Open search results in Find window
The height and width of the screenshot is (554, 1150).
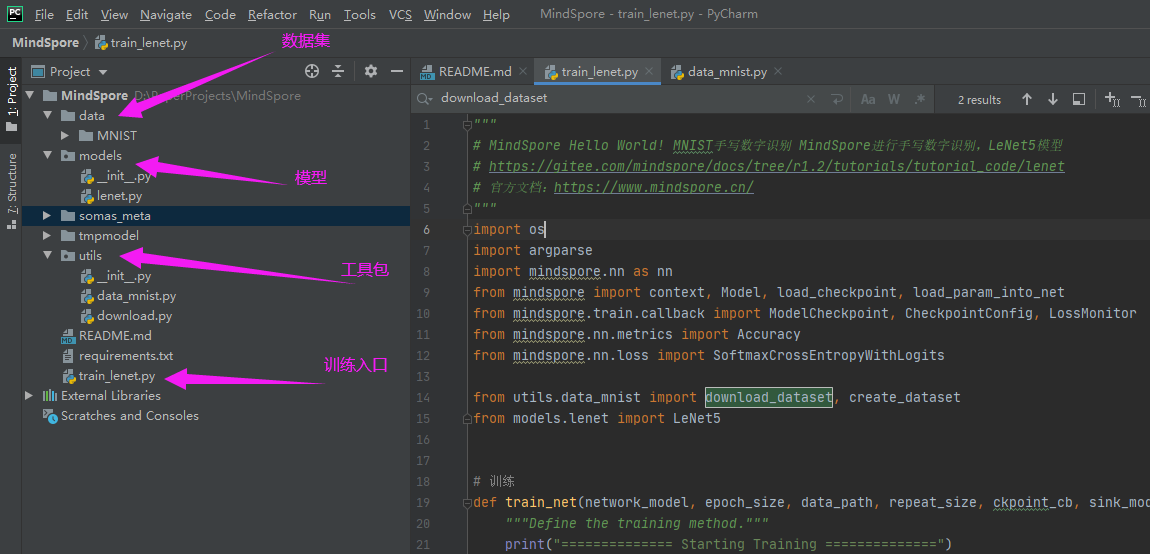click(x=1079, y=99)
